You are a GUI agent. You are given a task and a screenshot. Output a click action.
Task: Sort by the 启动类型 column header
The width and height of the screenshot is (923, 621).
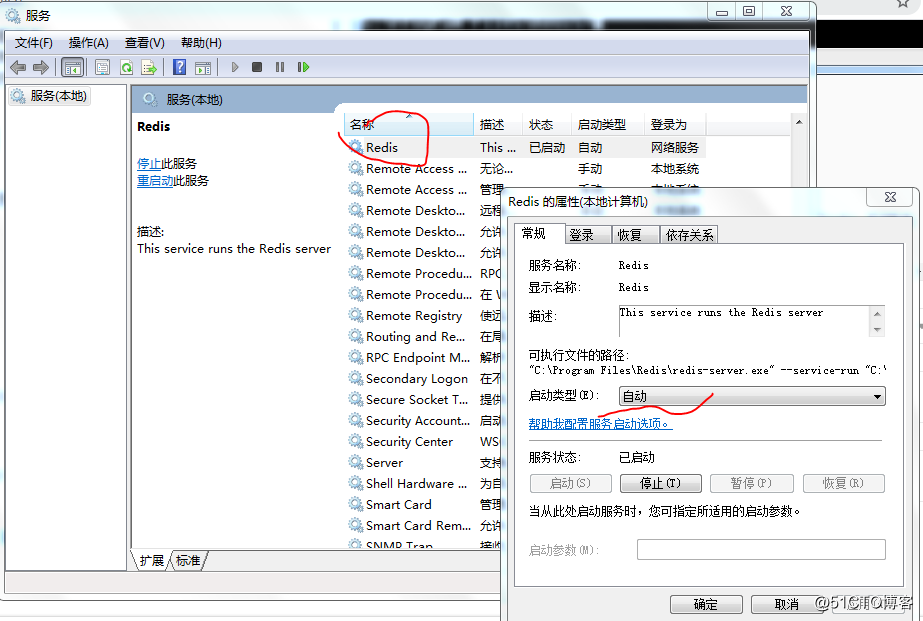pos(608,124)
